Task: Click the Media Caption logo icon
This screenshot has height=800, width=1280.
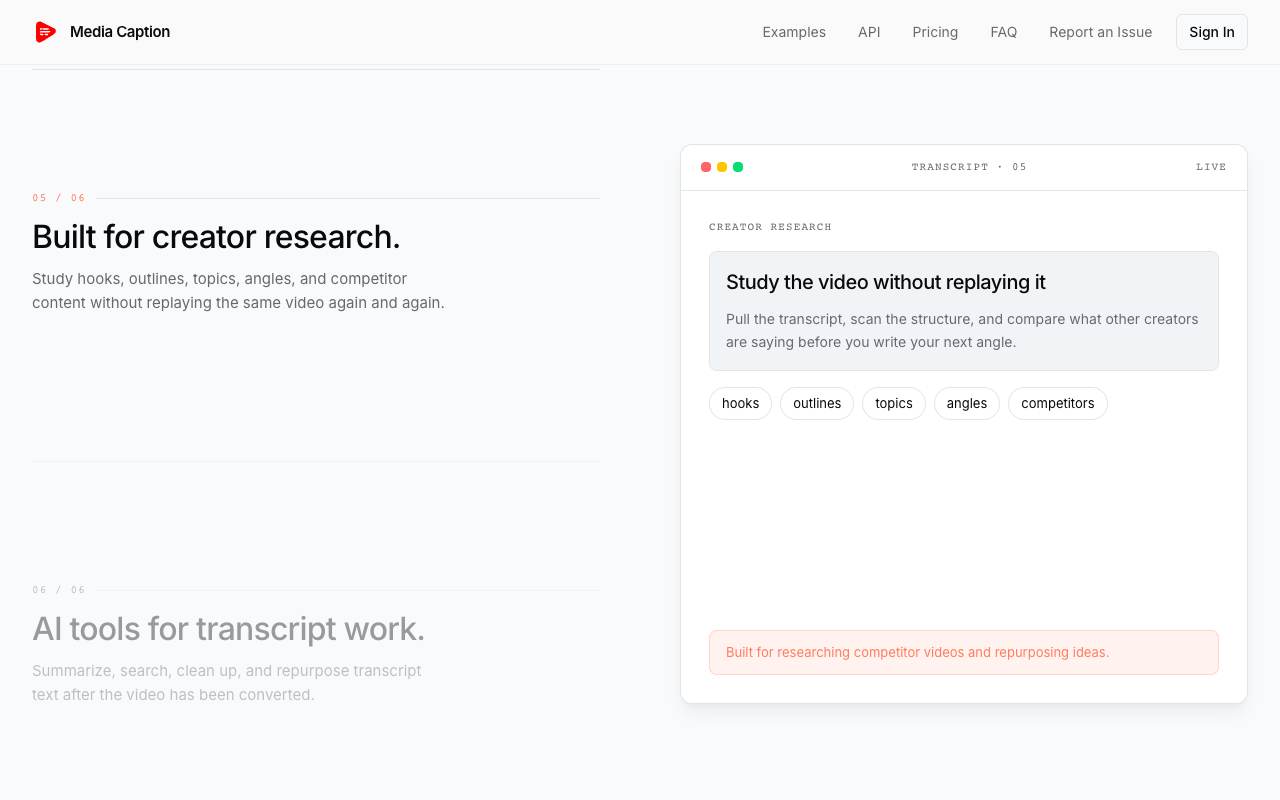Action: 45,32
